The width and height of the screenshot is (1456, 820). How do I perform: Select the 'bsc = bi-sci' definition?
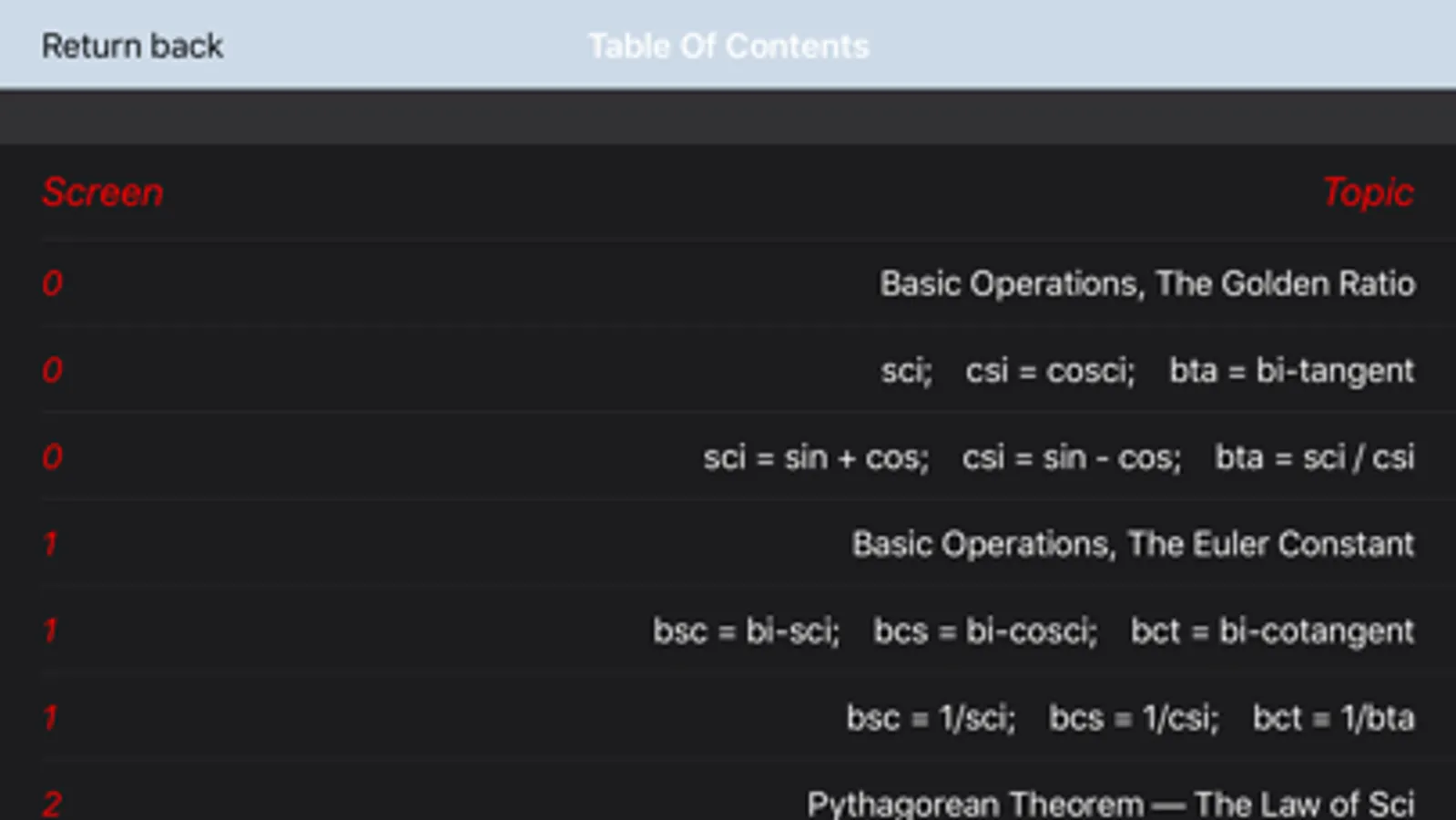pyautogui.click(x=746, y=630)
